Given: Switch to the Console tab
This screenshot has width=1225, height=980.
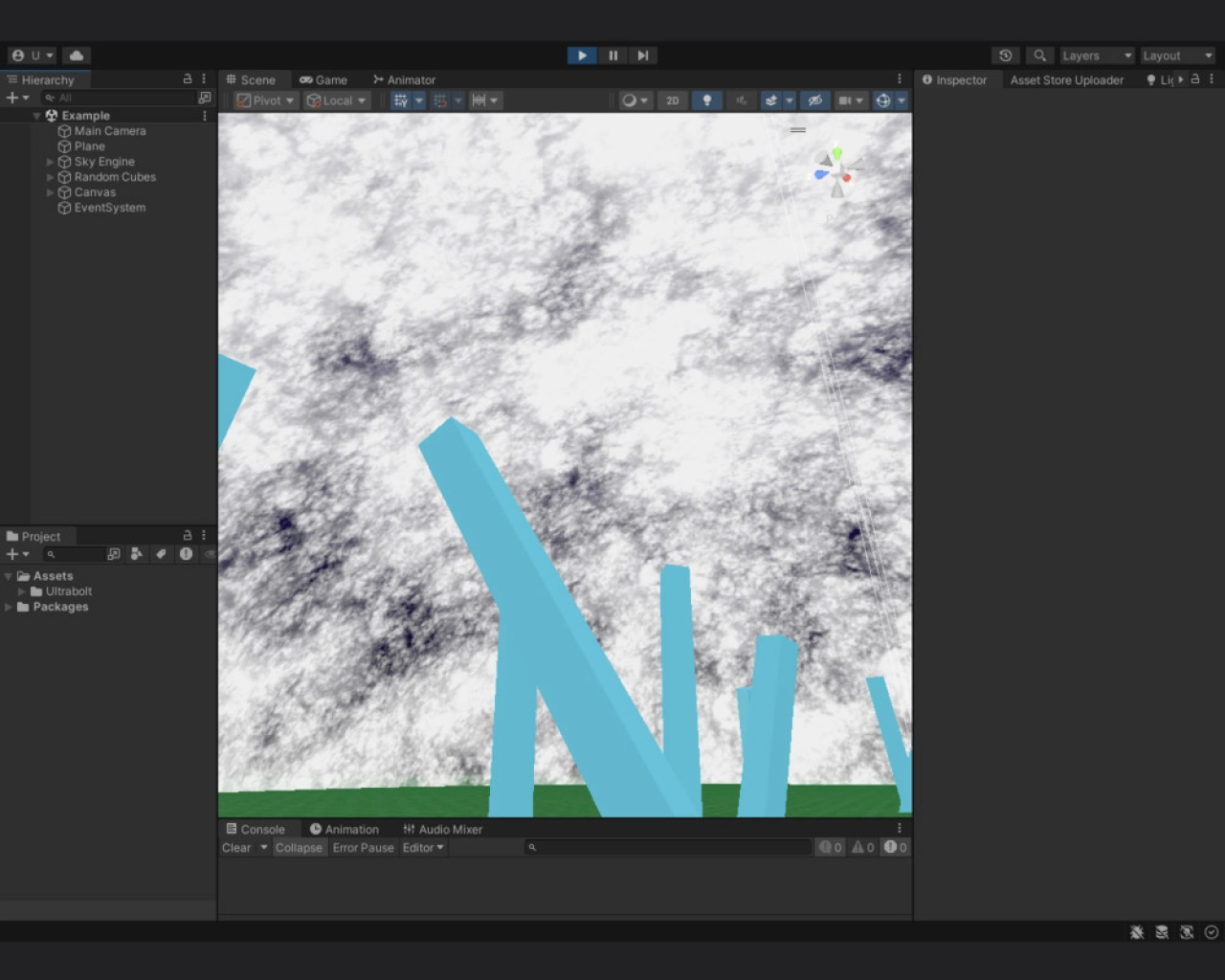Looking at the screenshot, I should (x=256, y=830).
